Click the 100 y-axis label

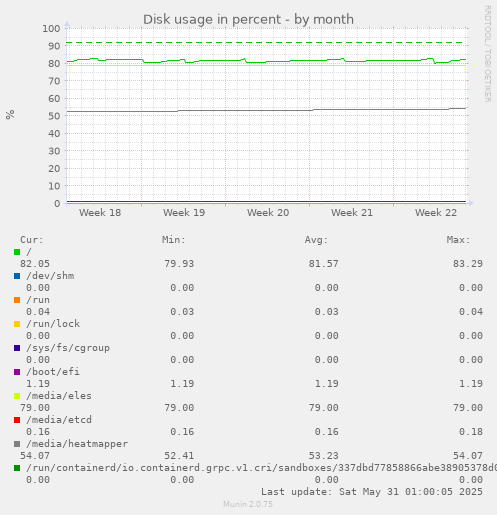[x=51, y=29]
